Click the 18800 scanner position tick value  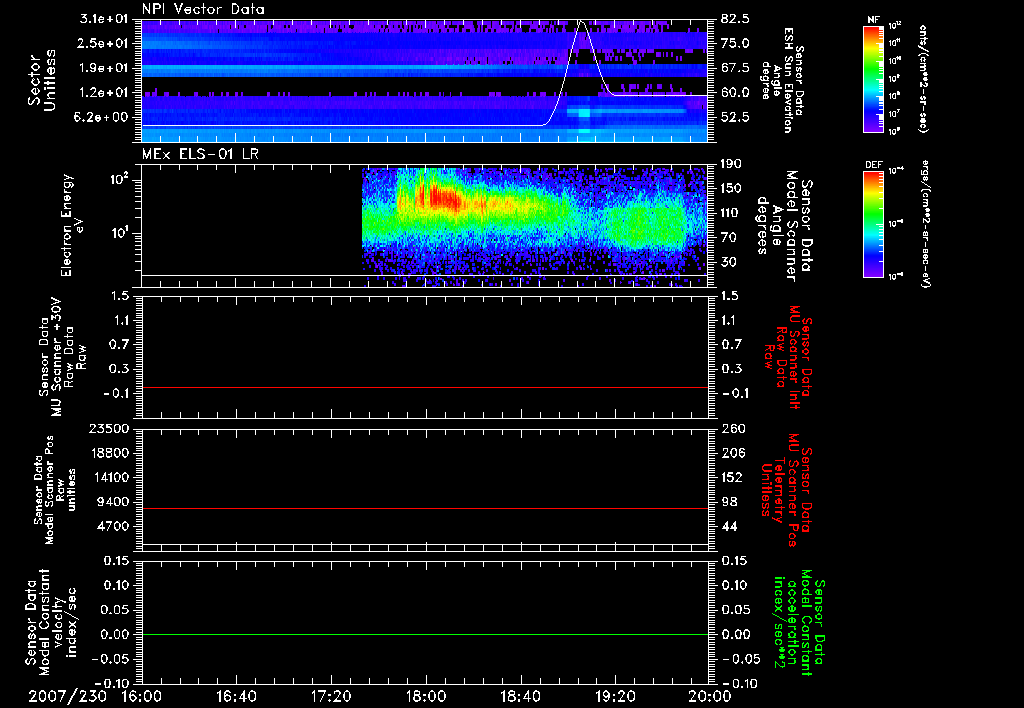point(109,453)
